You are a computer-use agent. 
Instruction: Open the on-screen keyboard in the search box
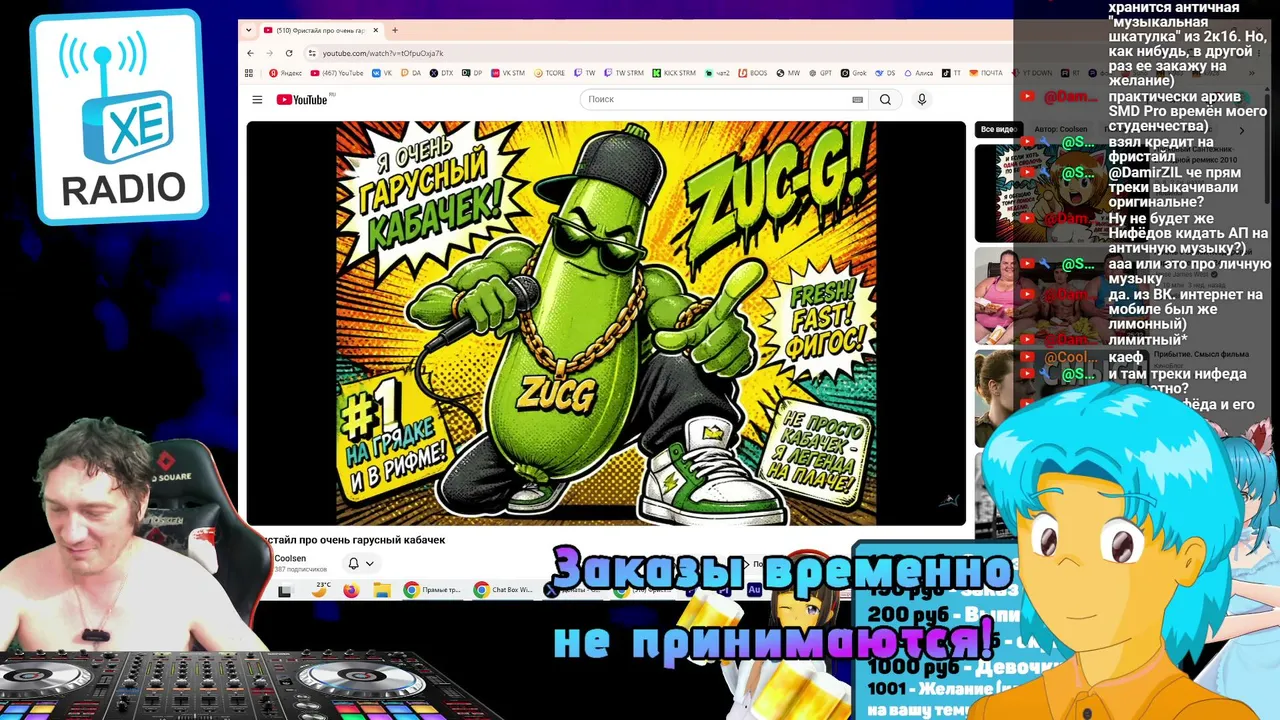(857, 100)
